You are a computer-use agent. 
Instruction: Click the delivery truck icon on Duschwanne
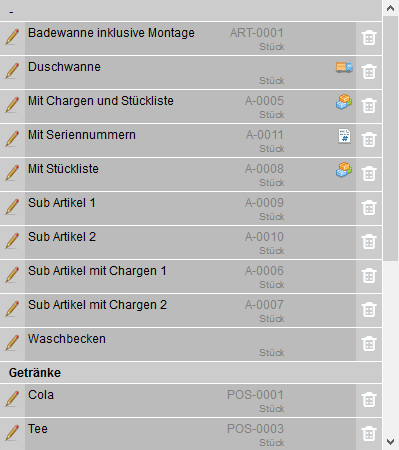[344, 67]
